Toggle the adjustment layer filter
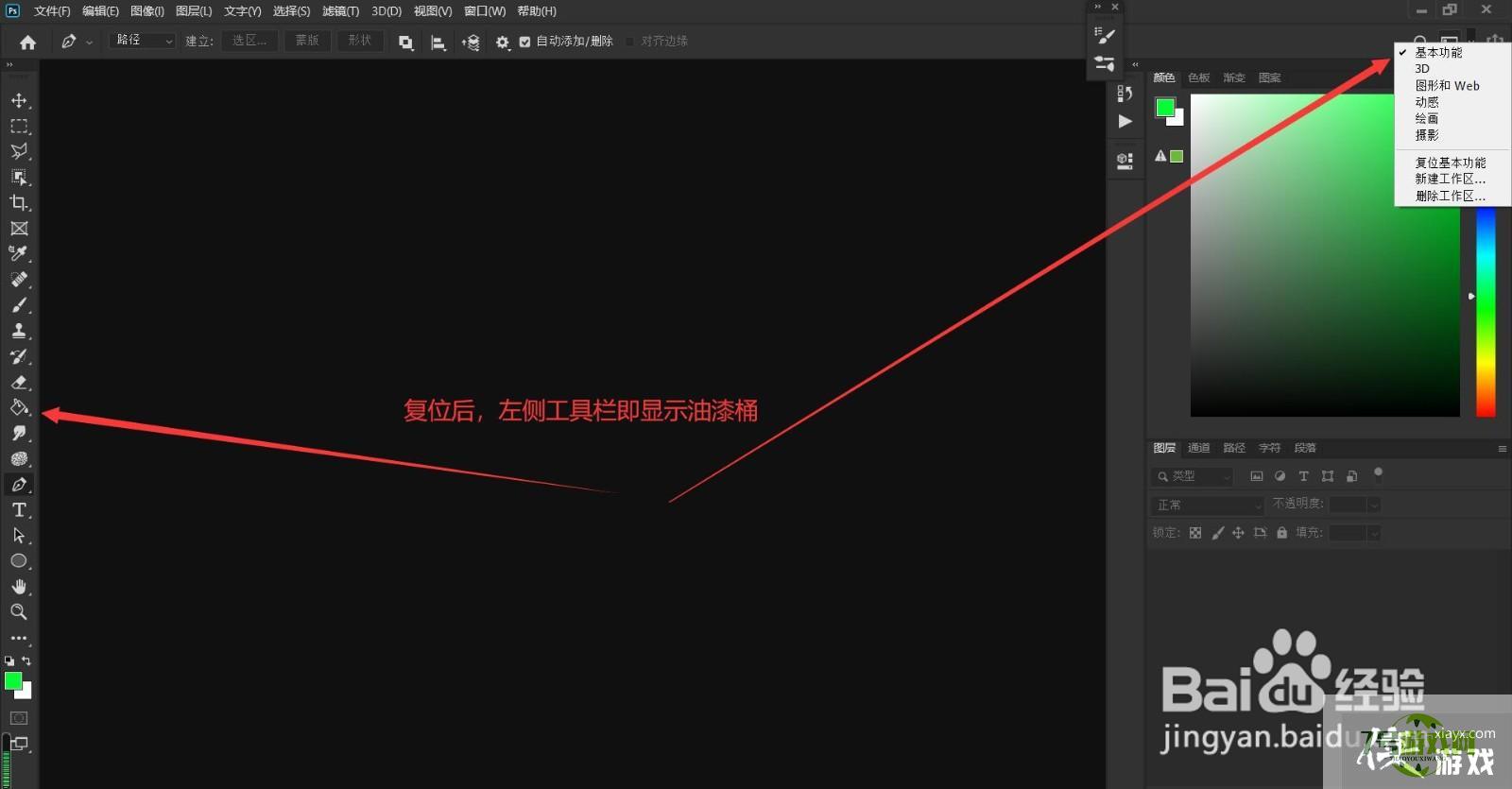The height and width of the screenshot is (789, 1512). tap(1280, 476)
